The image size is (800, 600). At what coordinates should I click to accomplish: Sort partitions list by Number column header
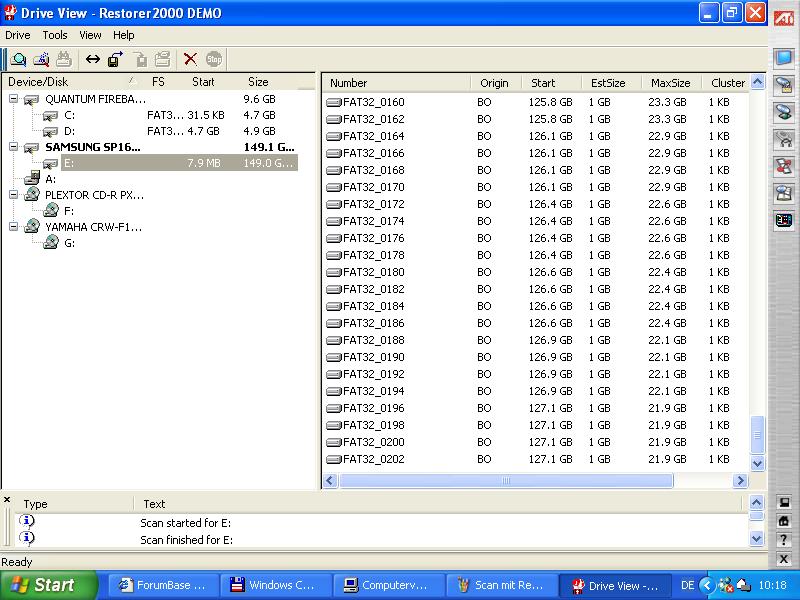point(396,83)
